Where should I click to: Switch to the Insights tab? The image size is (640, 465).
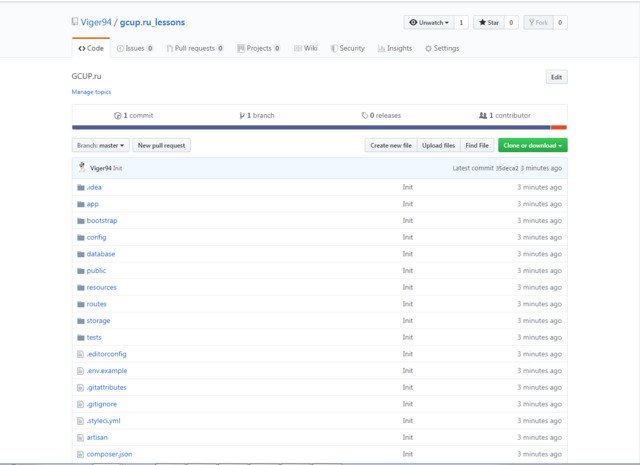(x=395, y=48)
